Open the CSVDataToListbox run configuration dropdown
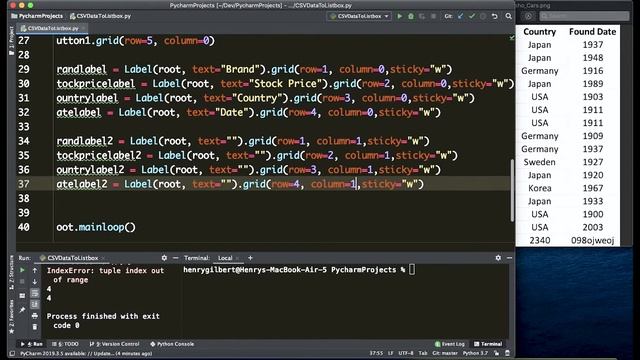This screenshot has height=360, width=640. point(360,16)
